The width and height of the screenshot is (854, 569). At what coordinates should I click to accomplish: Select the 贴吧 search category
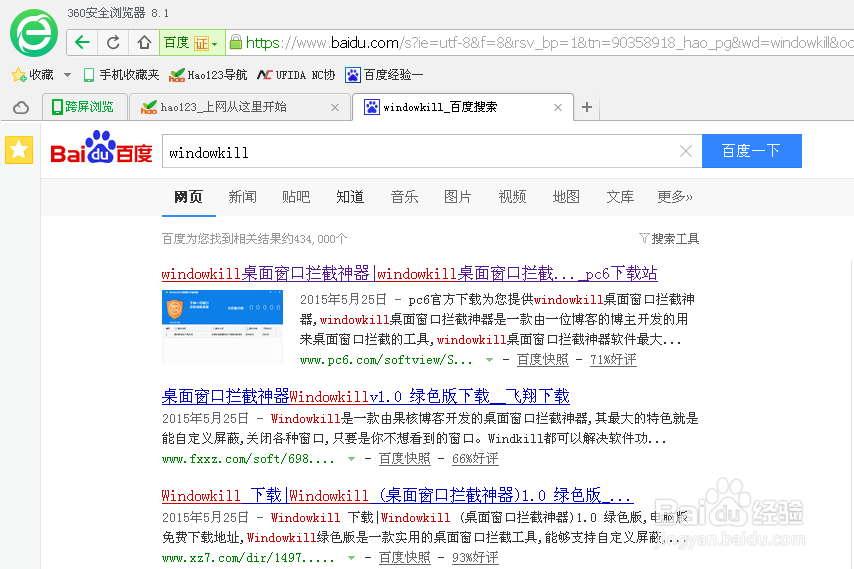pyautogui.click(x=296, y=197)
